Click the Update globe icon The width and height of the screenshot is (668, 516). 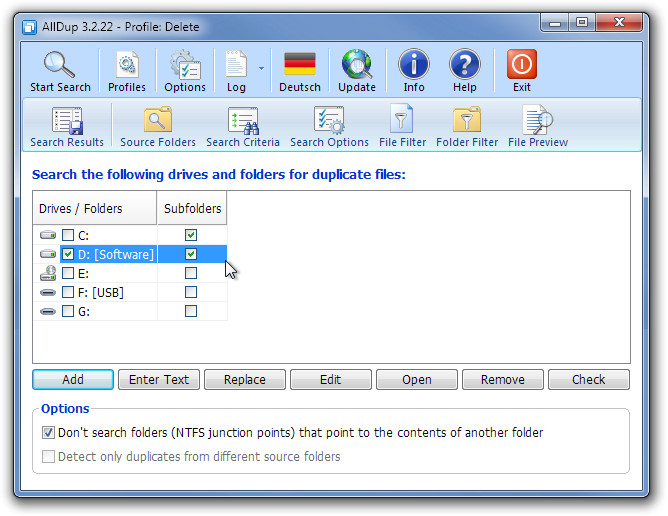tap(357, 65)
